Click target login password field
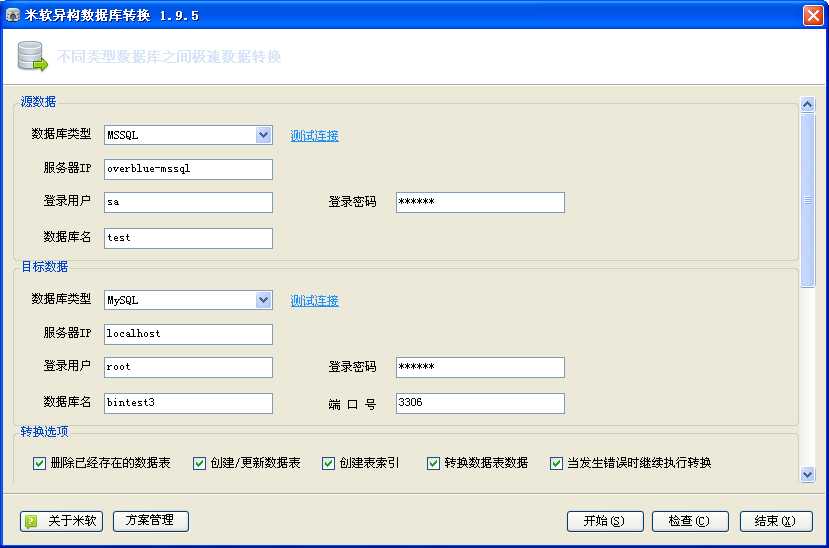This screenshot has width=829, height=548. tap(480, 367)
